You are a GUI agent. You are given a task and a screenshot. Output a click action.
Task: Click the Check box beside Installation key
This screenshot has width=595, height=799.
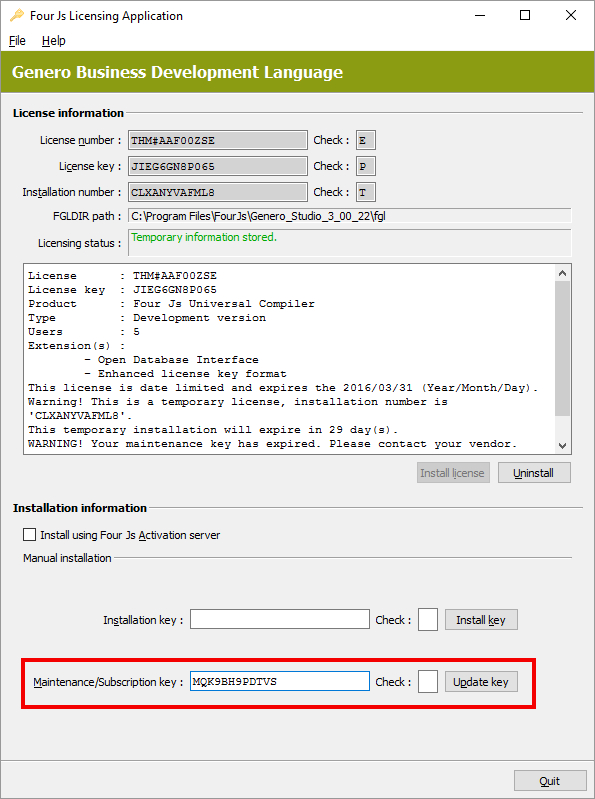tap(428, 620)
